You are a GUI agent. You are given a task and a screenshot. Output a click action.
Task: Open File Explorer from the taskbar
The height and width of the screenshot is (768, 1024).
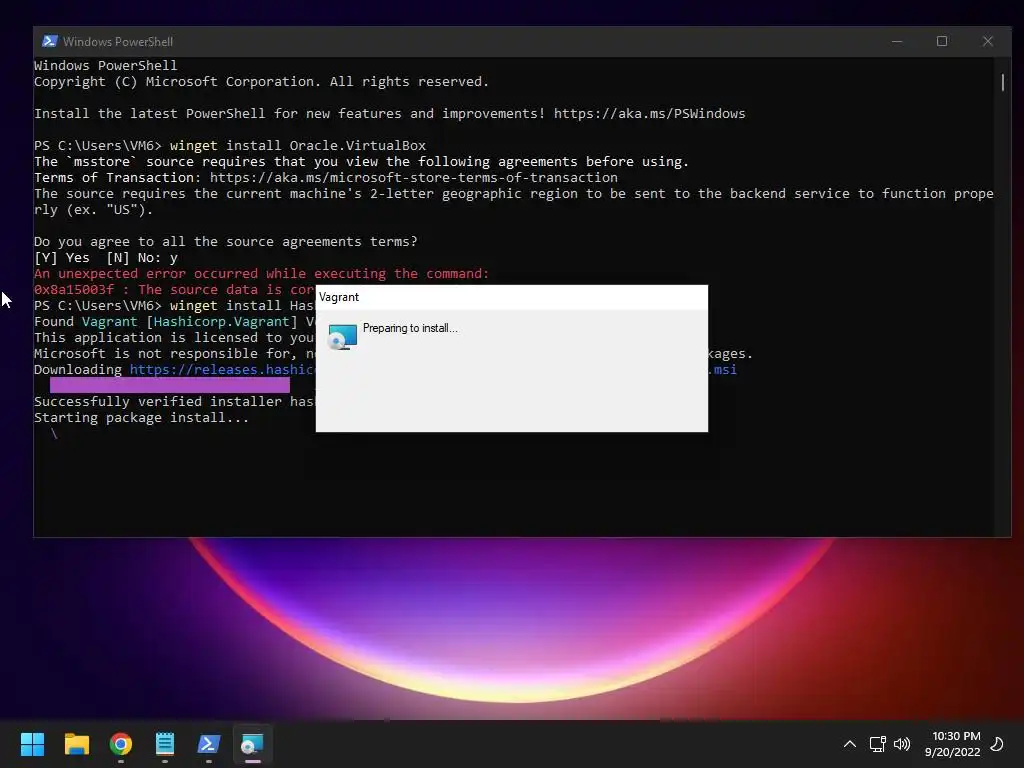tap(76, 744)
